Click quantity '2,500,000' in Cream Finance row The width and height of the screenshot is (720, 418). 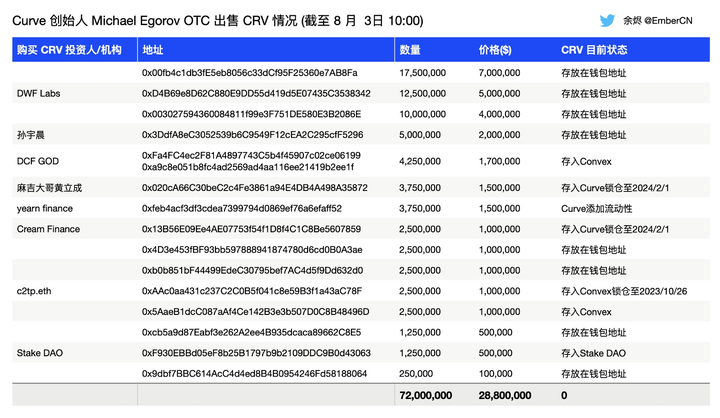point(420,229)
